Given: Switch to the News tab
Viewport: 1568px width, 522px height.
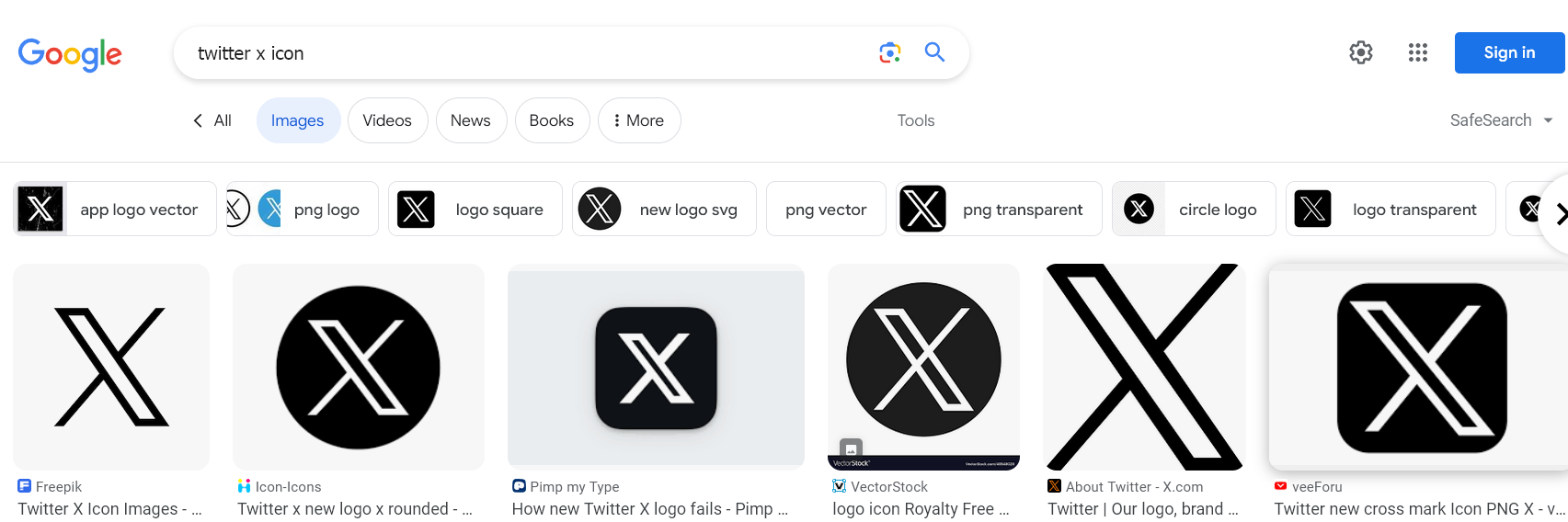Looking at the screenshot, I should [470, 120].
